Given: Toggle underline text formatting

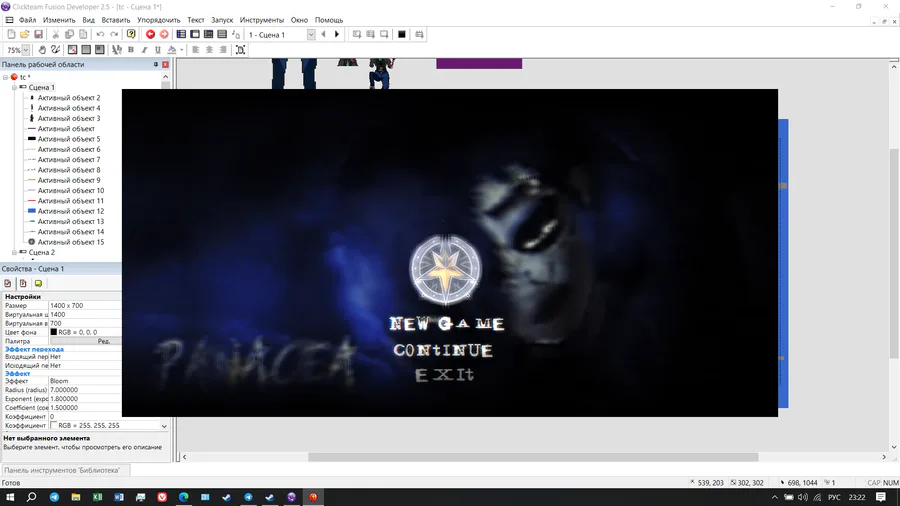Looking at the screenshot, I should point(158,50).
